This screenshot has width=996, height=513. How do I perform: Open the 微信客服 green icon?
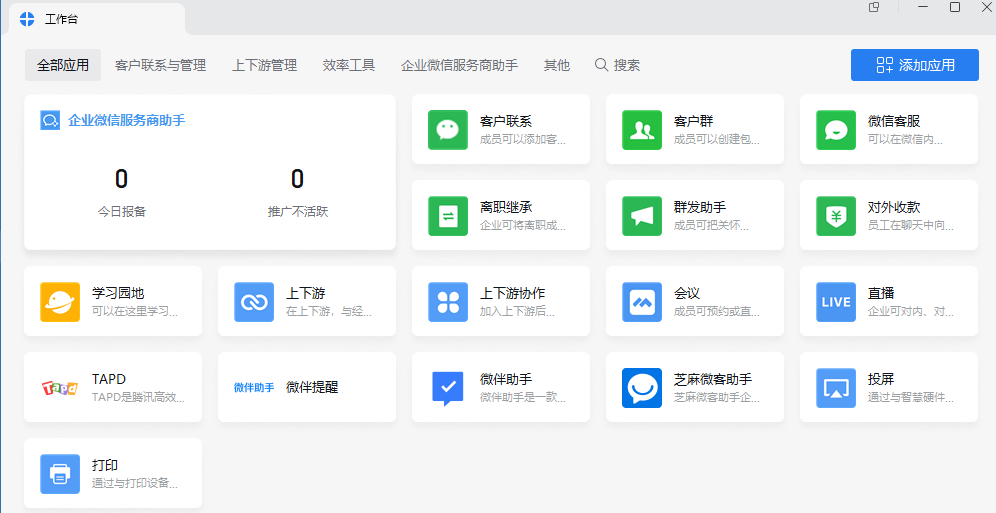pos(836,130)
